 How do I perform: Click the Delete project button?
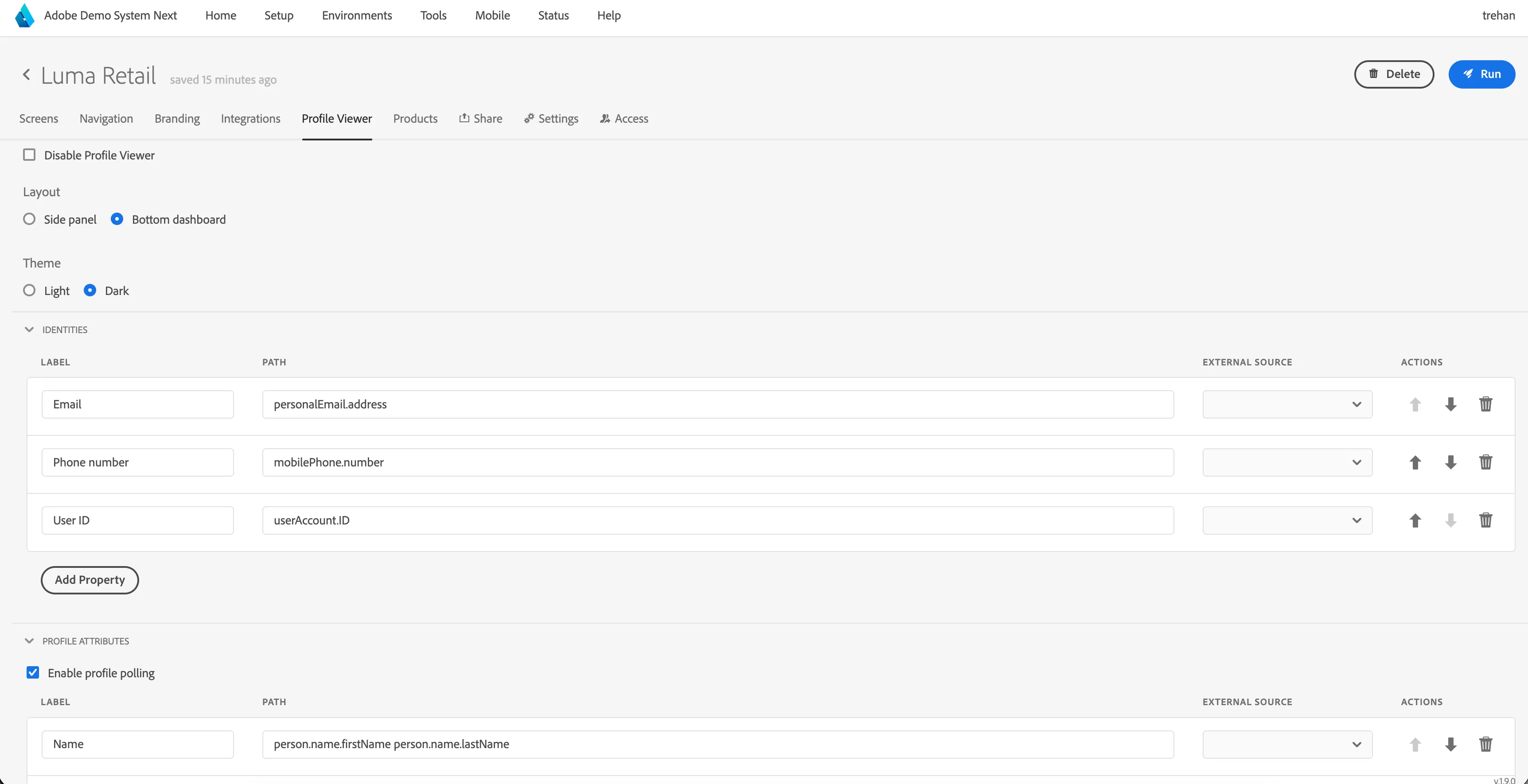(x=1394, y=74)
